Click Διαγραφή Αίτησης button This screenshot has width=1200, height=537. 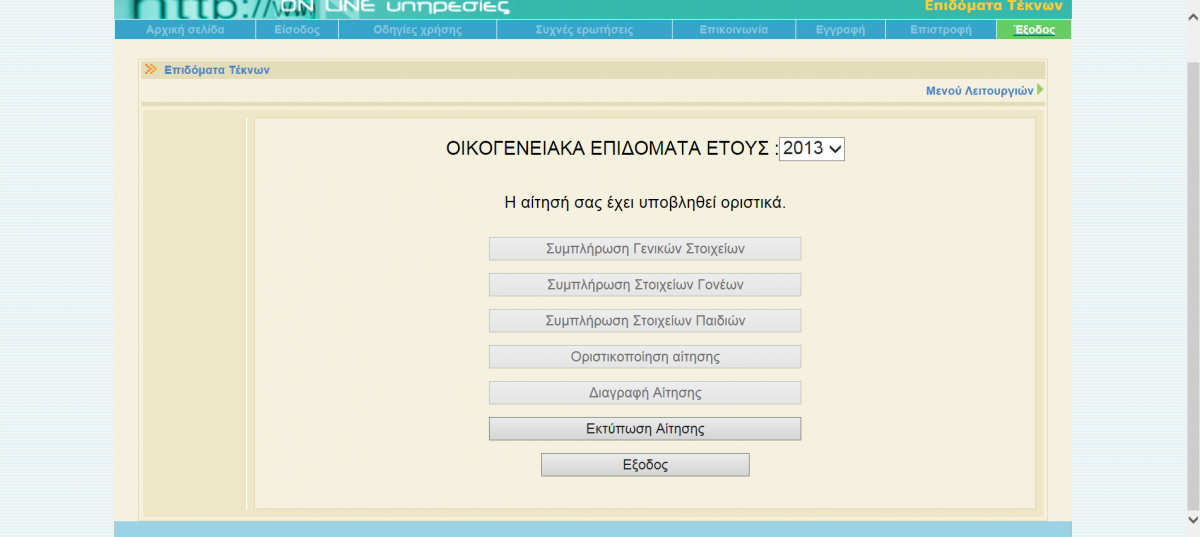coord(645,393)
